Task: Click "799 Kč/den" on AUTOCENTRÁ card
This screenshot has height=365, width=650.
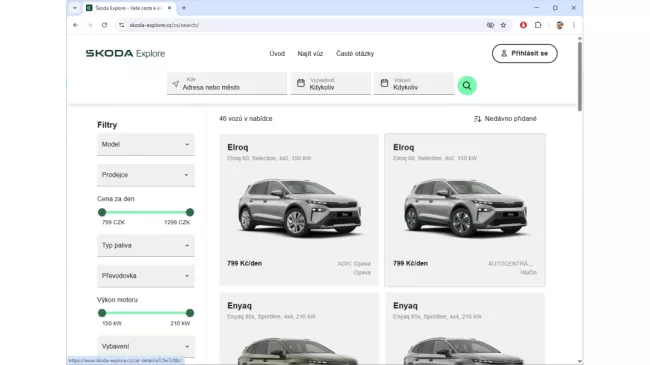Action: pyautogui.click(x=410, y=263)
